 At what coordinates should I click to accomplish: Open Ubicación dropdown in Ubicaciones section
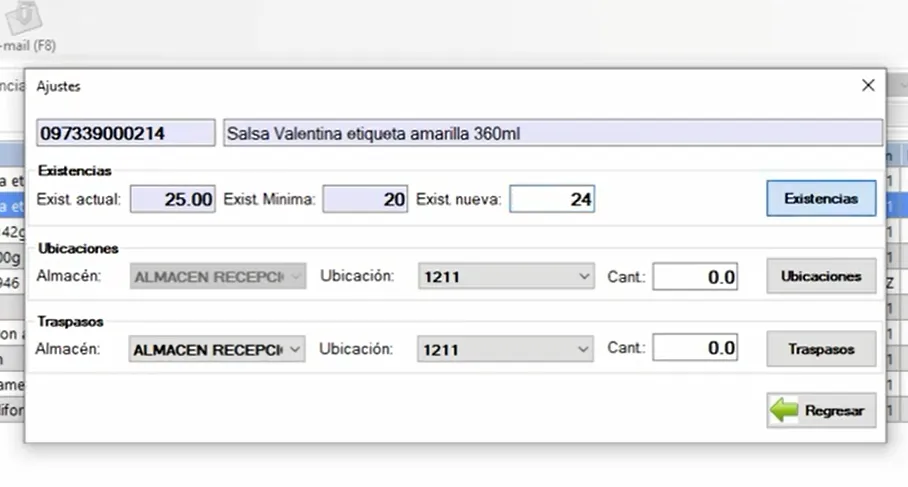coord(506,276)
